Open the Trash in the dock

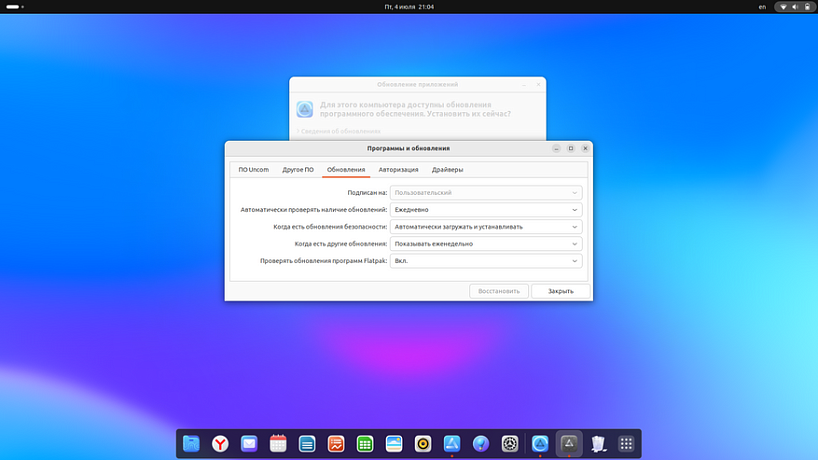point(597,444)
